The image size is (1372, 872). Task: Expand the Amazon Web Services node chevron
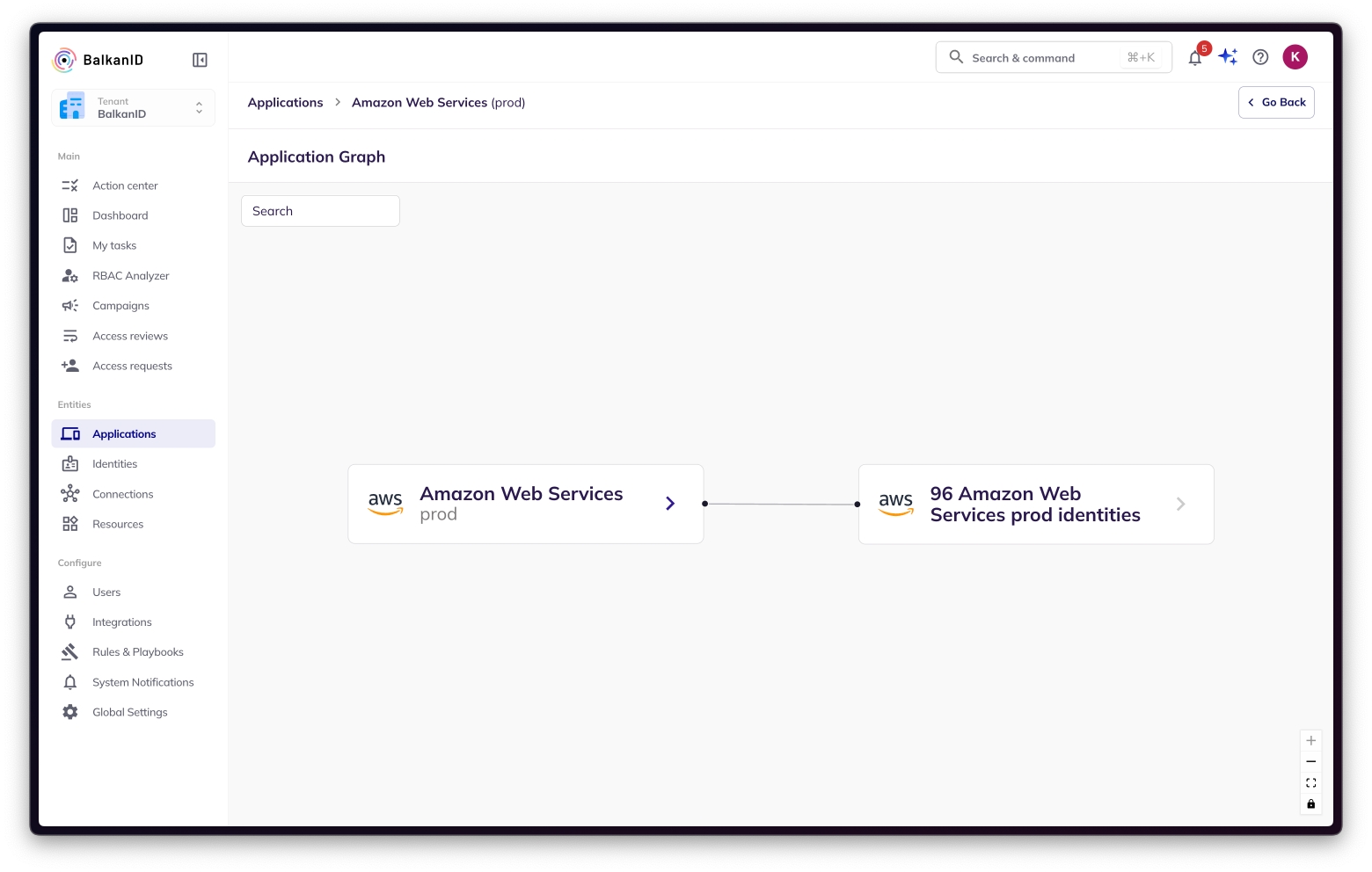coord(670,504)
